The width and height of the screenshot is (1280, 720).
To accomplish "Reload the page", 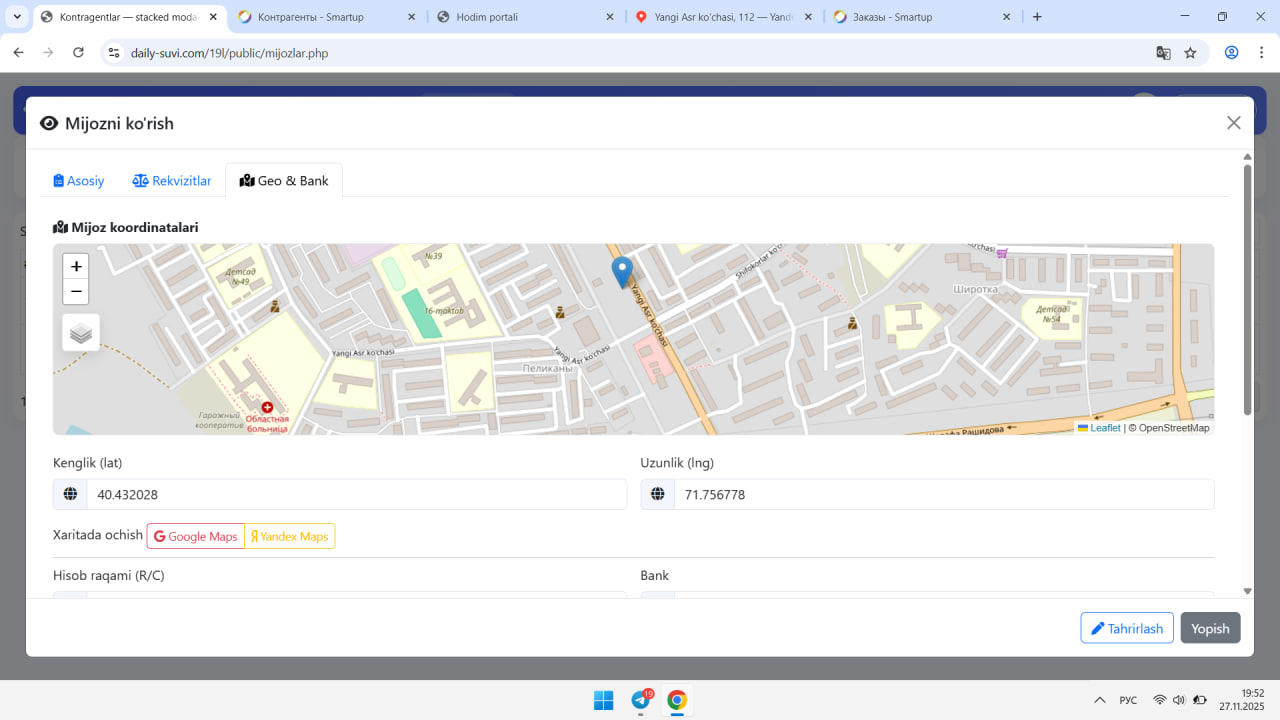I will click(78, 53).
